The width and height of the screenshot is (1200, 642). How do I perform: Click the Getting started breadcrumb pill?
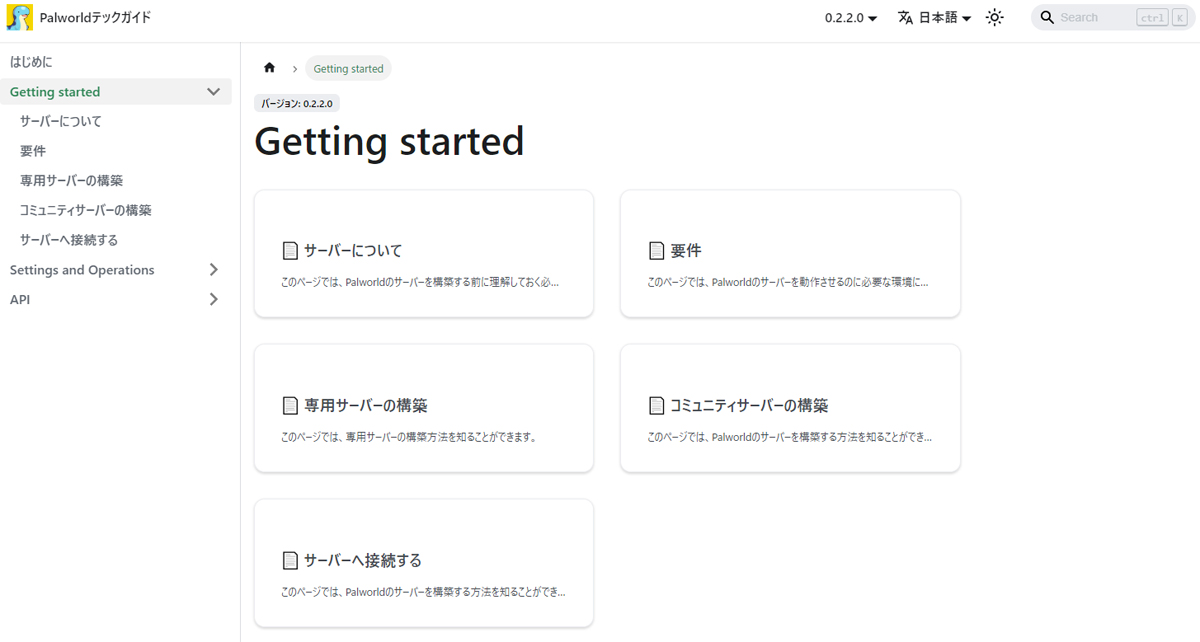[348, 69]
